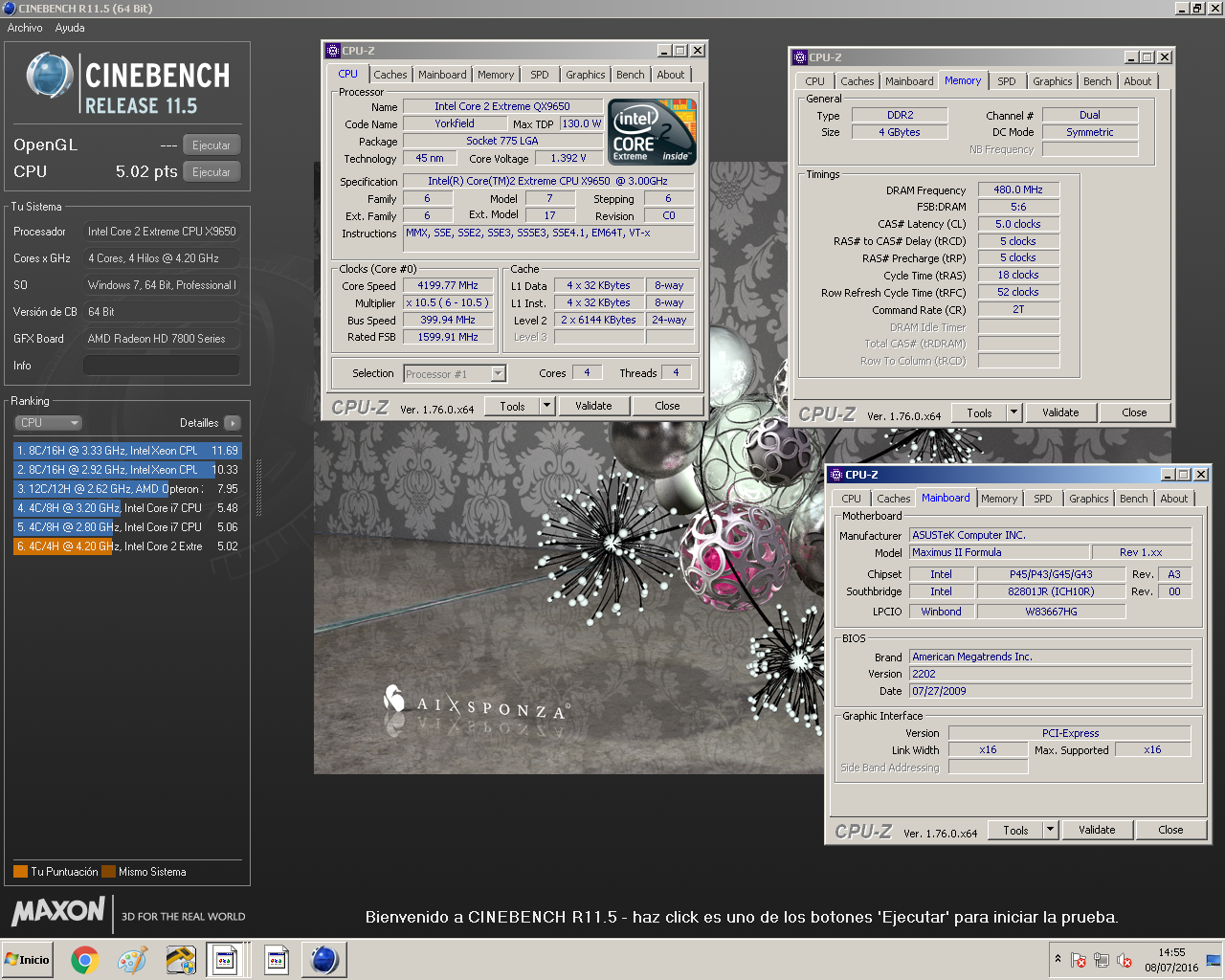The image size is (1225, 980).
Task: Click the Tu Puntuación orange legend swatch
Action: pos(20,872)
